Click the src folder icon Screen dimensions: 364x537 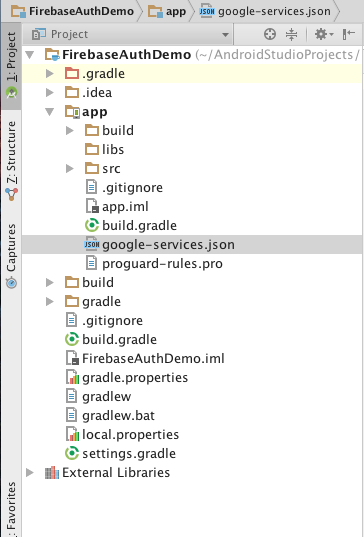tap(92, 168)
